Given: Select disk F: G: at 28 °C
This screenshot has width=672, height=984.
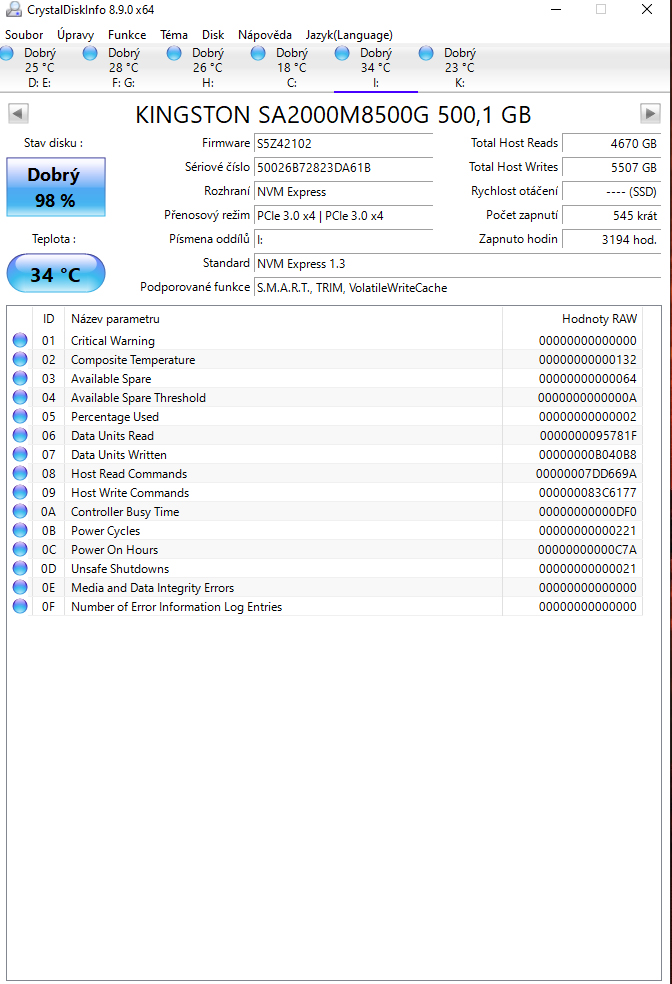Looking at the screenshot, I should click(x=123, y=68).
